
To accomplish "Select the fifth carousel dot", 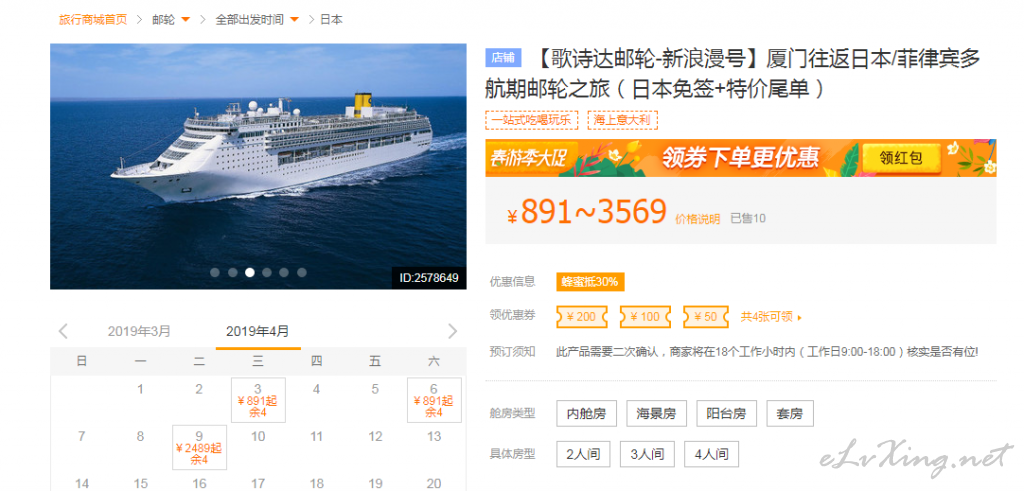I will tap(284, 273).
